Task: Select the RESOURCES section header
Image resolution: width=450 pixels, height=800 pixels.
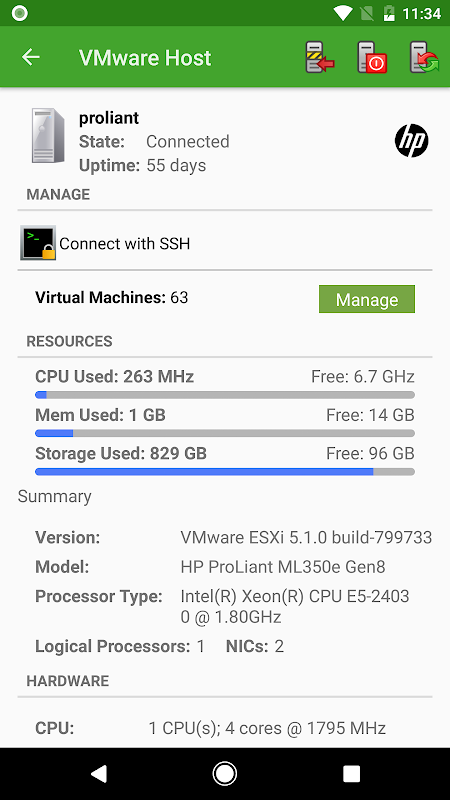Action: pyautogui.click(x=69, y=341)
